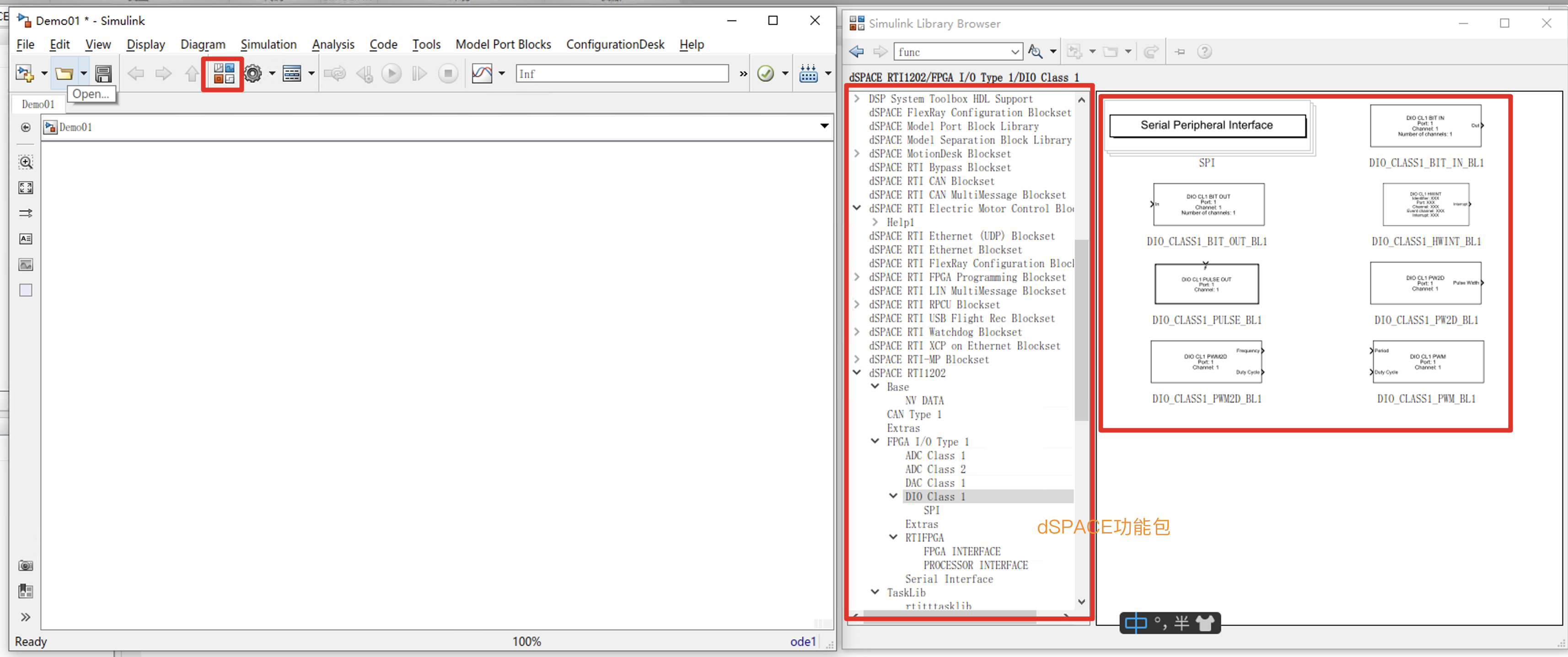The image size is (1568, 657).
Task: Click the Step Back button
Action: point(364,74)
